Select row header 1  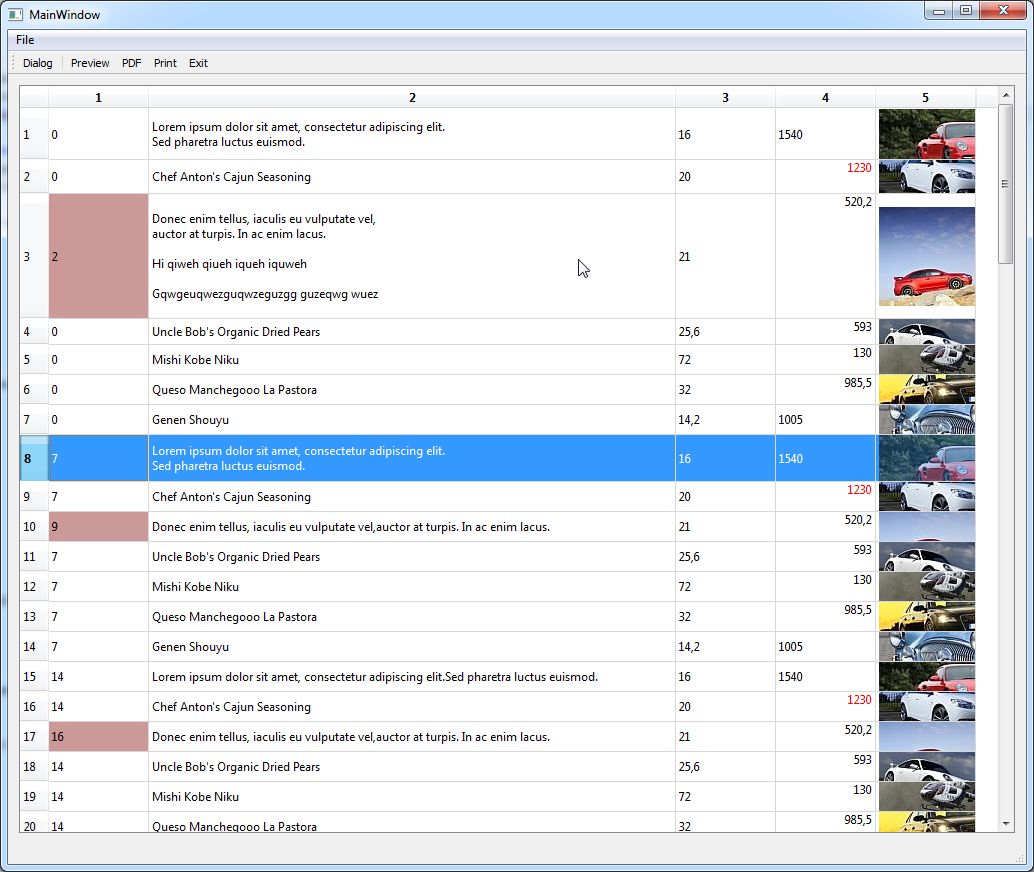tap(34, 135)
